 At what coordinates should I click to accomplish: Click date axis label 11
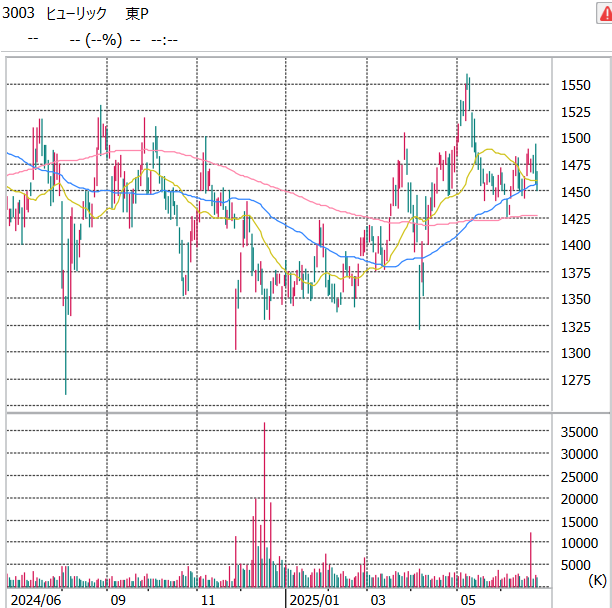pos(208,600)
